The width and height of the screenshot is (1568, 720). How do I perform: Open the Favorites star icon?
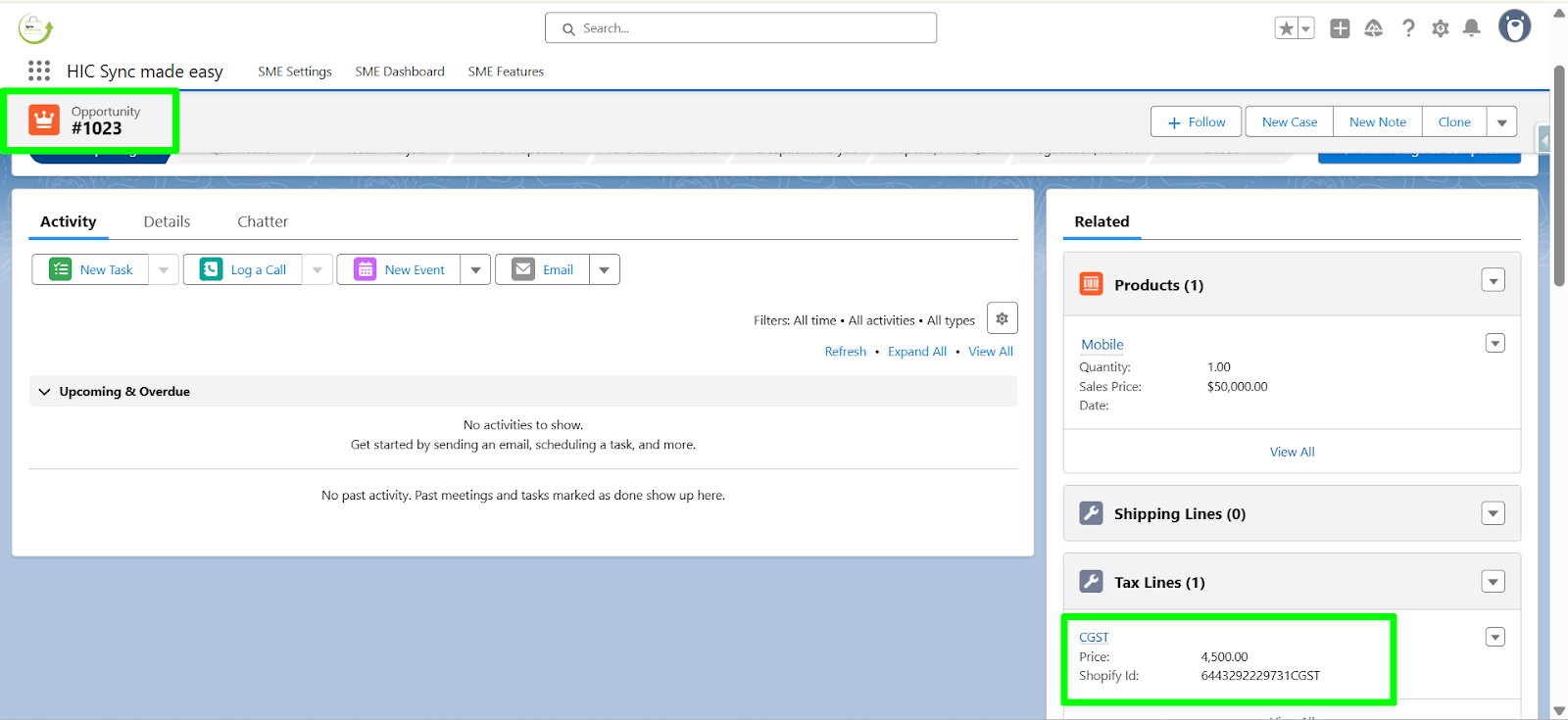click(x=1286, y=28)
